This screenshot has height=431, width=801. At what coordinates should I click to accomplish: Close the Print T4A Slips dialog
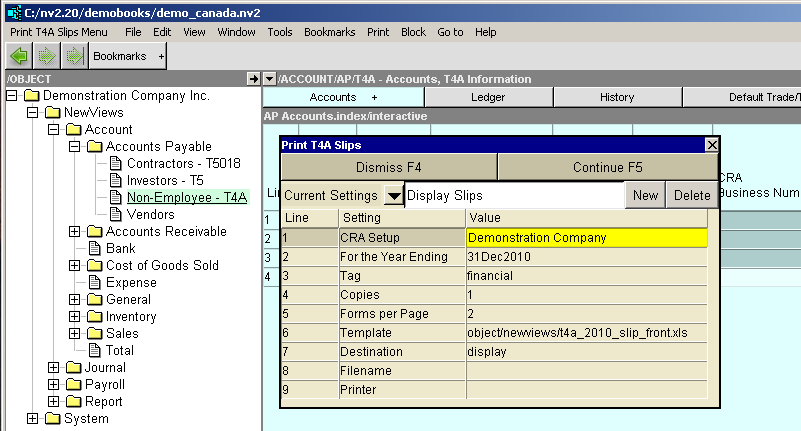(x=712, y=145)
